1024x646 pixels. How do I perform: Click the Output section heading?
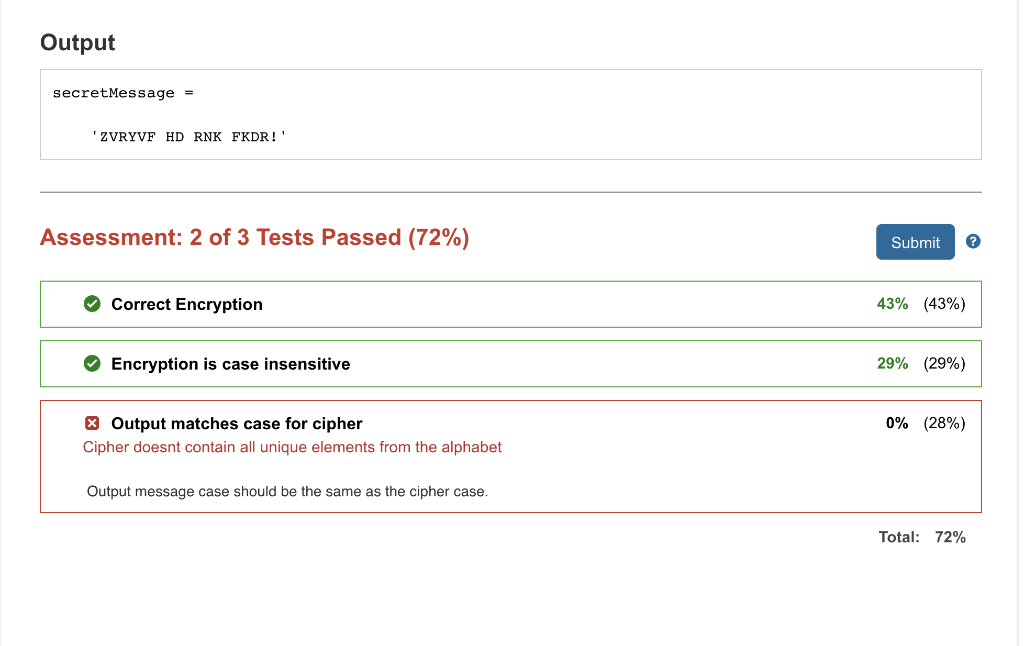tap(78, 42)
